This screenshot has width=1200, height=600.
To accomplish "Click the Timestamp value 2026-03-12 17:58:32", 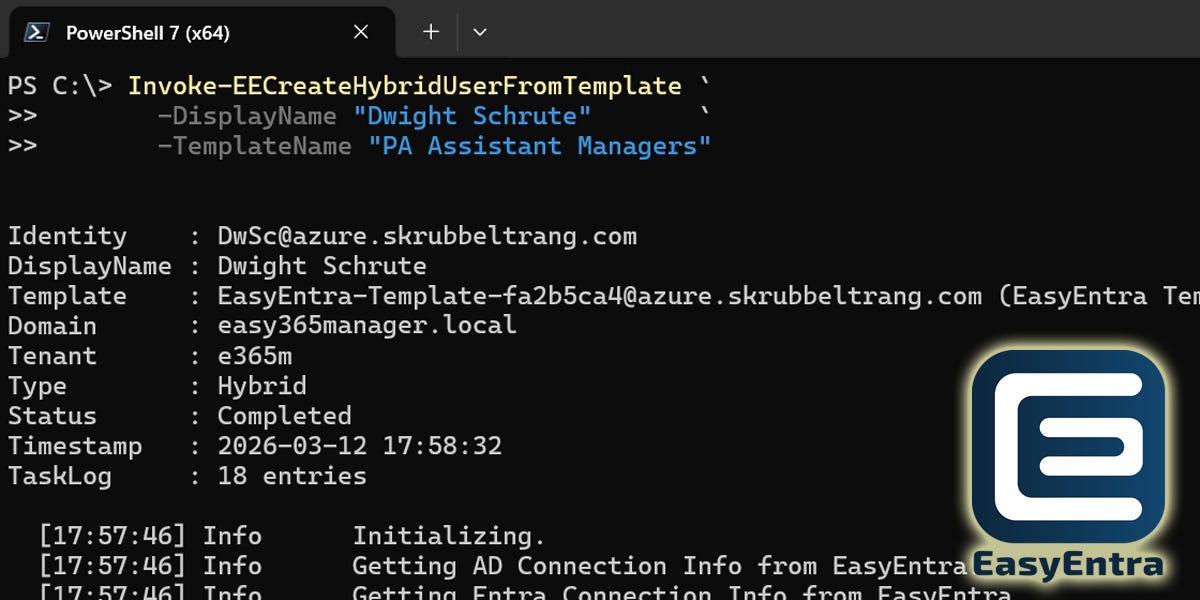I will 360,446.
